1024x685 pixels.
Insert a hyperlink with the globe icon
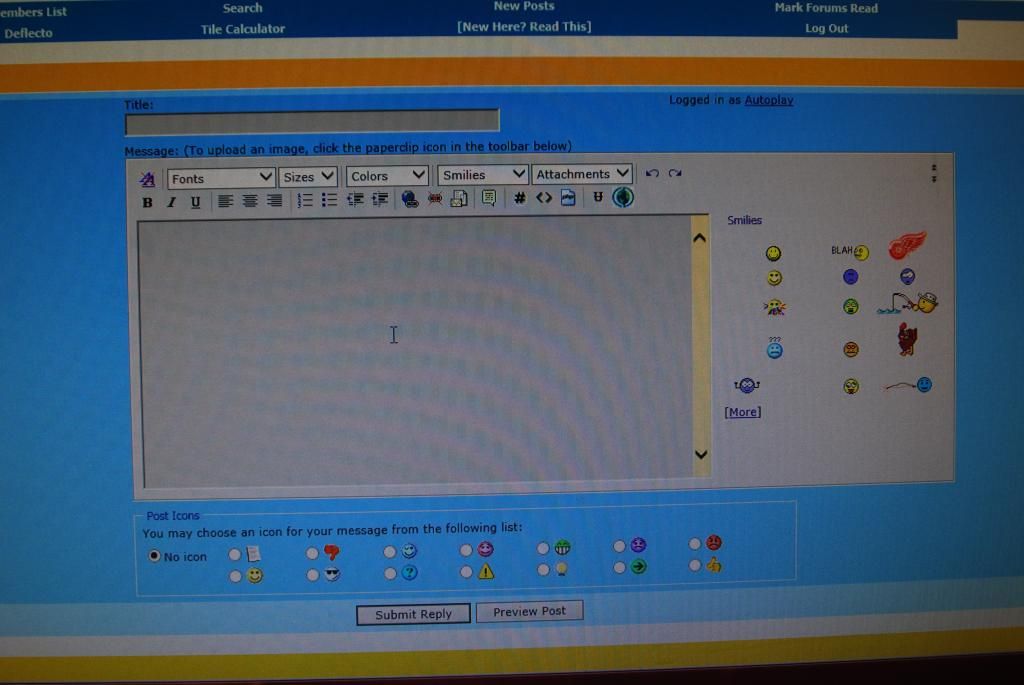click(x=409, y=199)
